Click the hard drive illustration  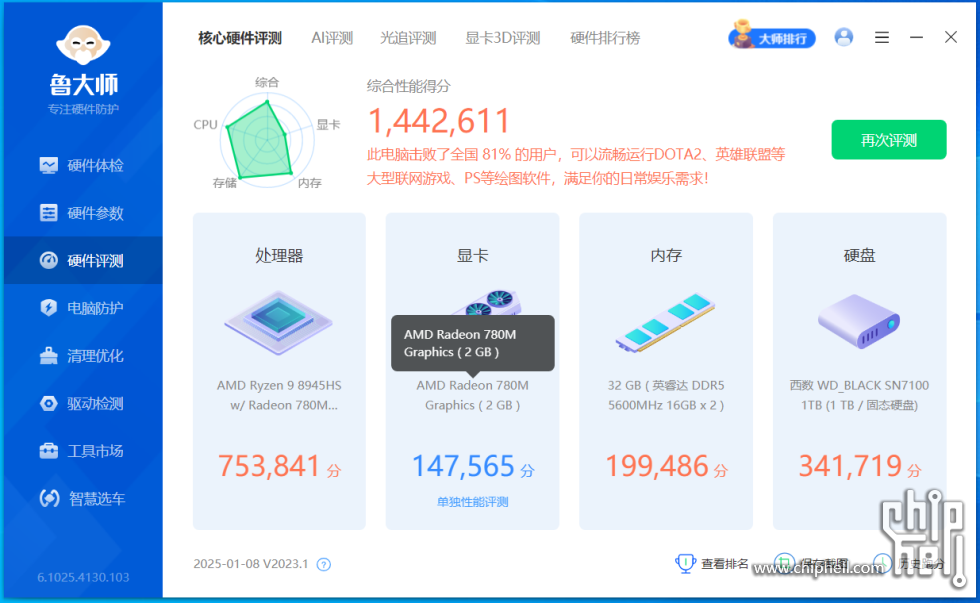point(859,322)
